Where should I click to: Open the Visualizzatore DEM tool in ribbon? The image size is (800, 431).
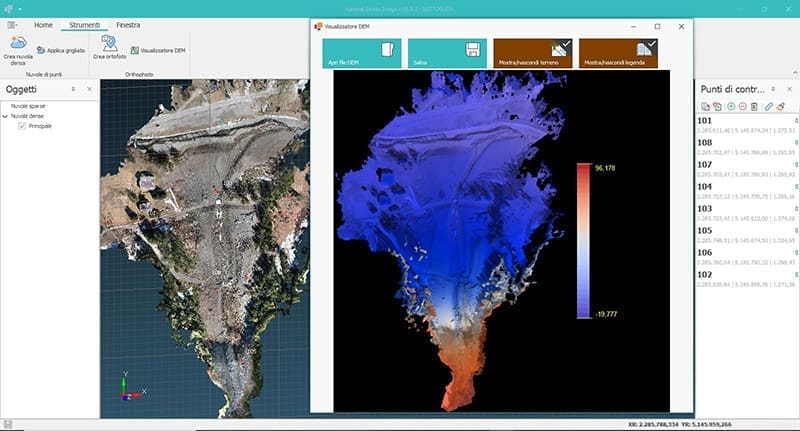[157, 49]
